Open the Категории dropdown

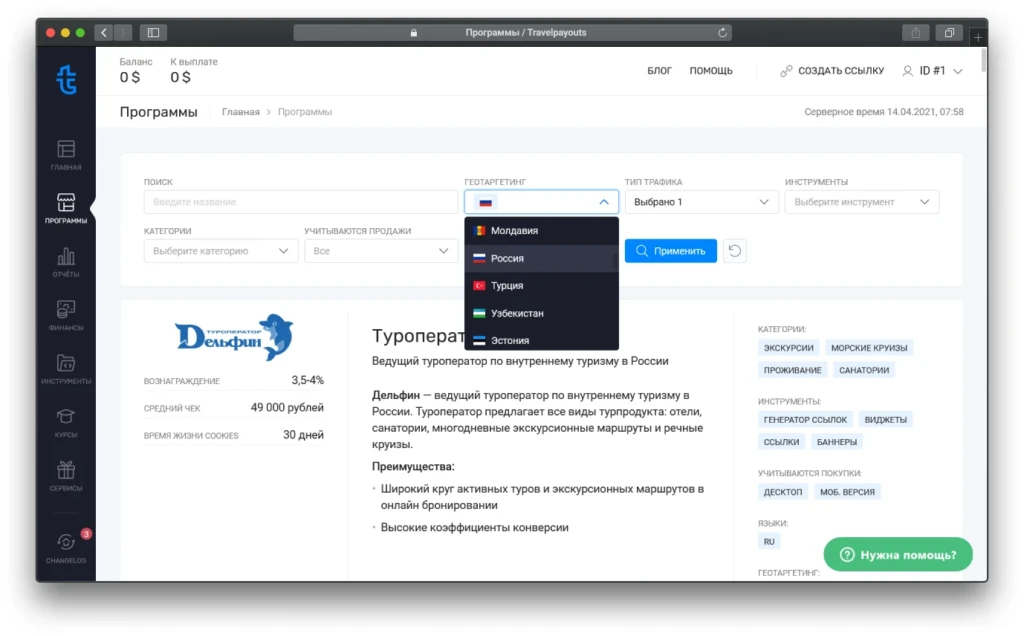(221, 251)
